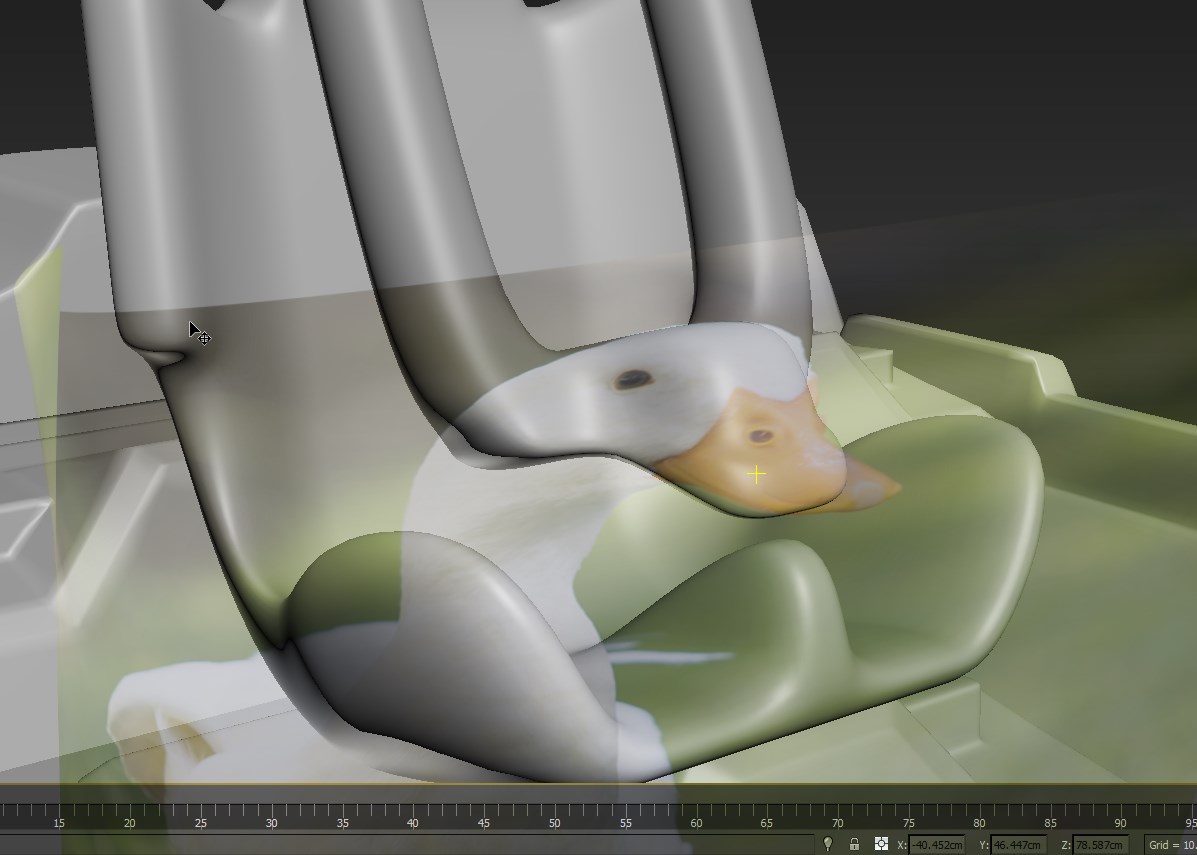
Task: Click the status prompt bar left of lightbulb
Action: click(400, 844)
